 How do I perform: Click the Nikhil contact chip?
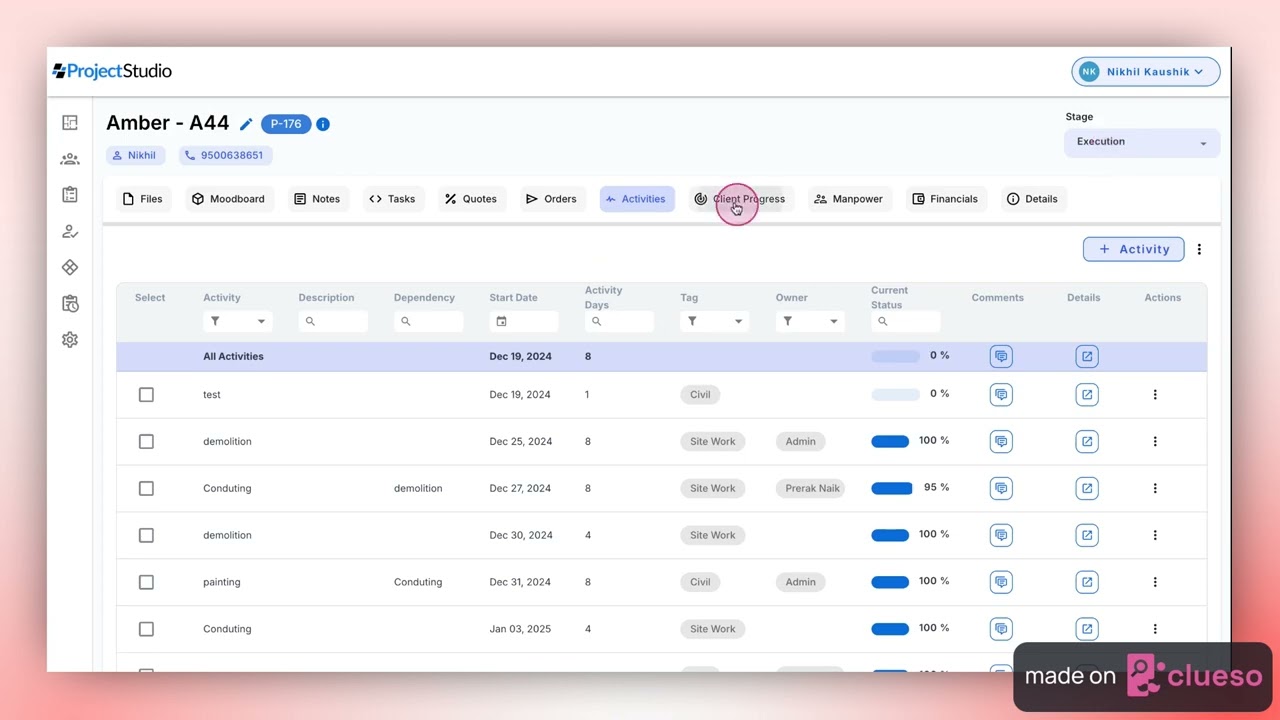click(x=135, y=155)
